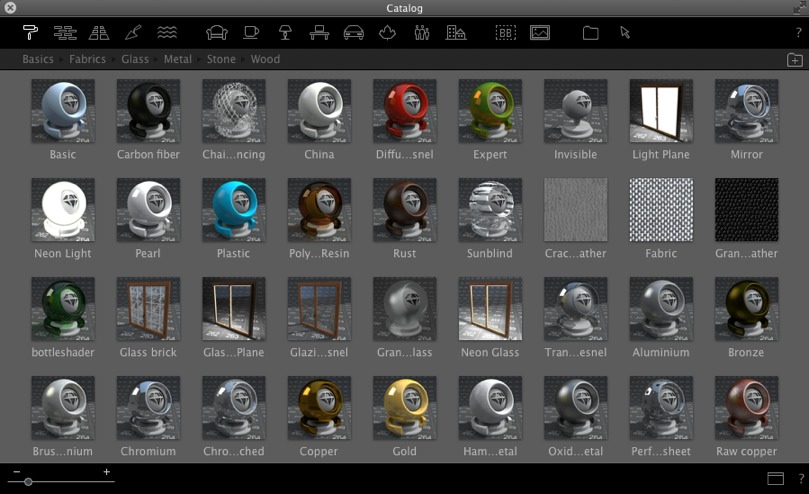The image size is (809, 494).
Task: Select the Aluminium metal thumbnail
Action: [x=661, y=309]
